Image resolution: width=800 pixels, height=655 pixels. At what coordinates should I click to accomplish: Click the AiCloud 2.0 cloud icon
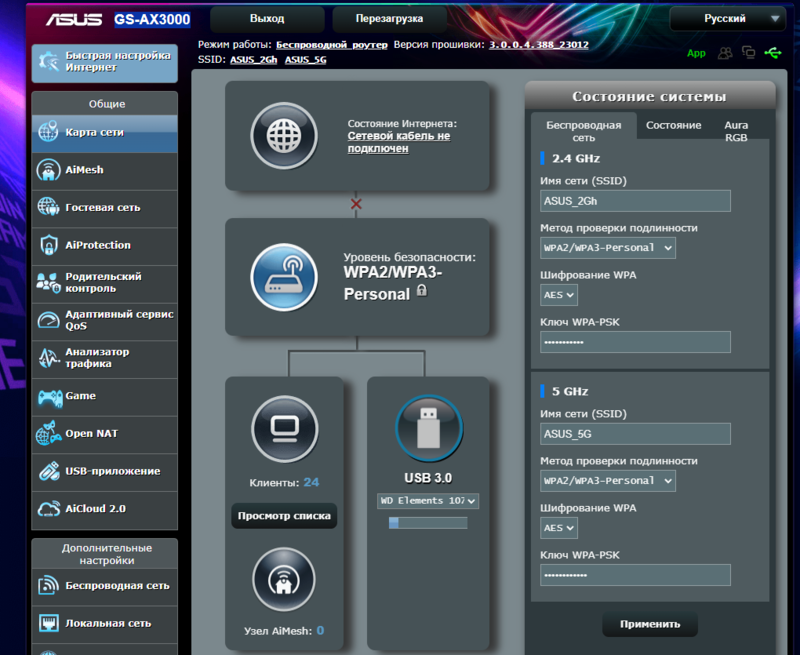pos(48,509)
